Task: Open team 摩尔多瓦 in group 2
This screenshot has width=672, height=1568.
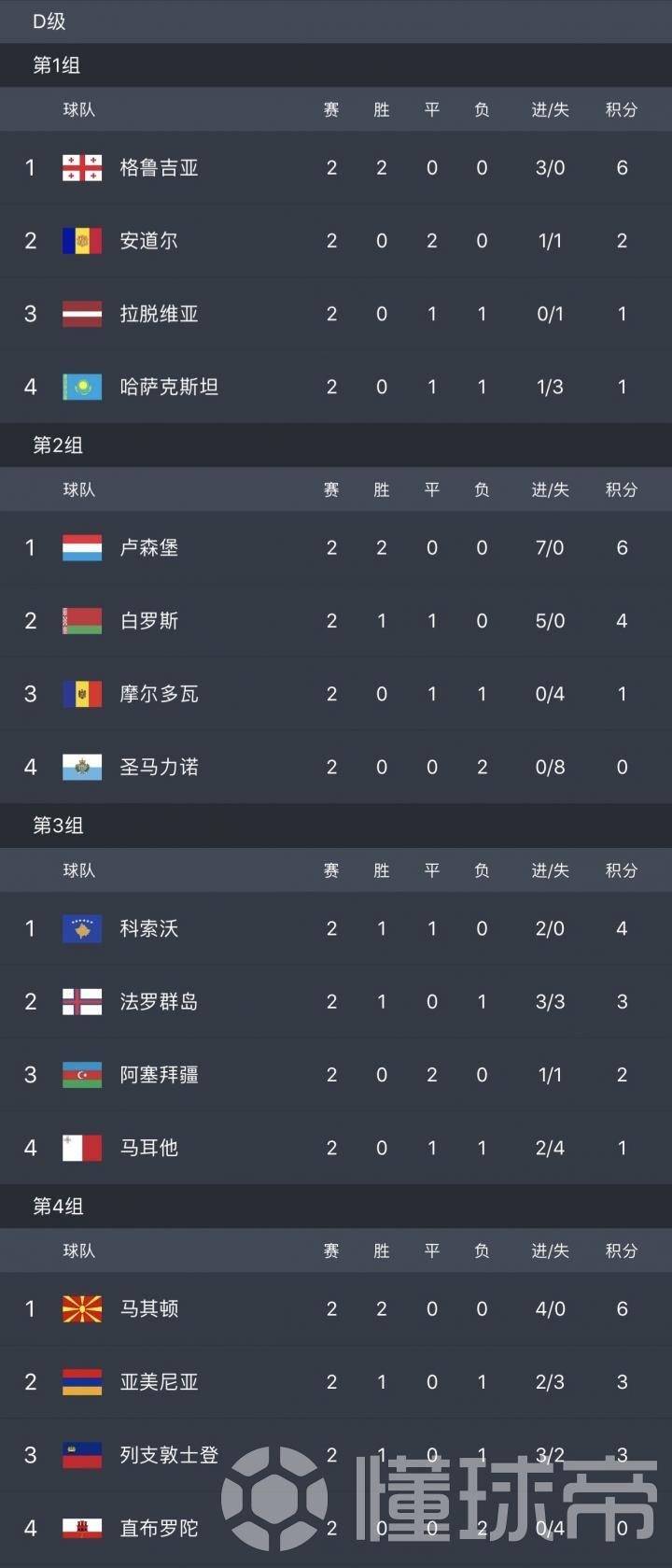Action: (160, 694)
